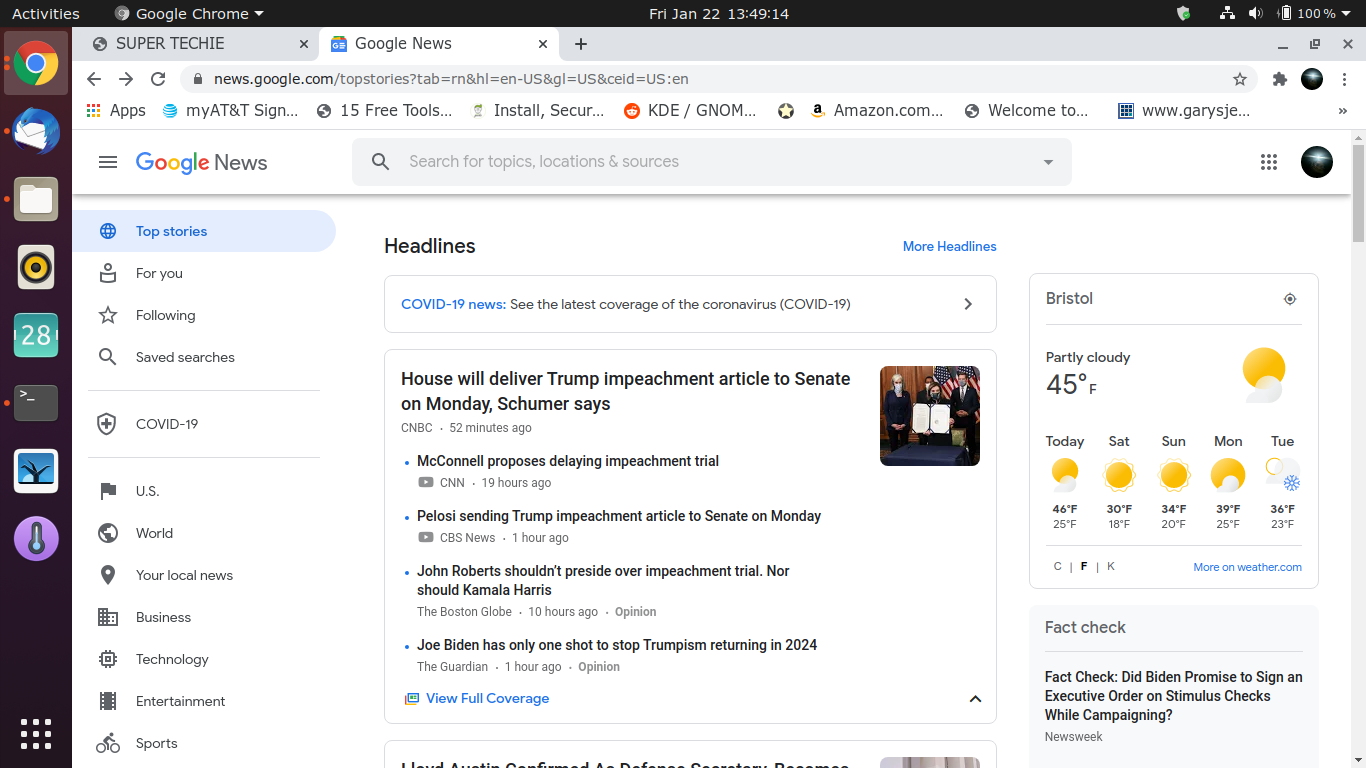Click the Chrome profile avatar in toolbar
1366x768 pixels.
(x=1312, y=79)
